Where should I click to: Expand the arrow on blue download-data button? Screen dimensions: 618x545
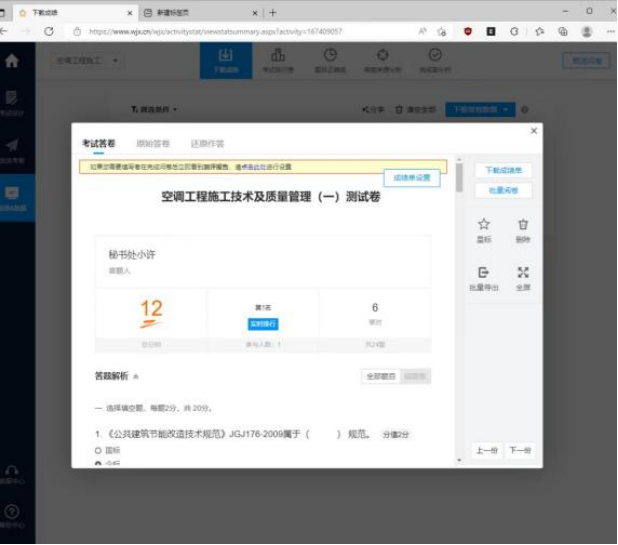tap(506, 110)
